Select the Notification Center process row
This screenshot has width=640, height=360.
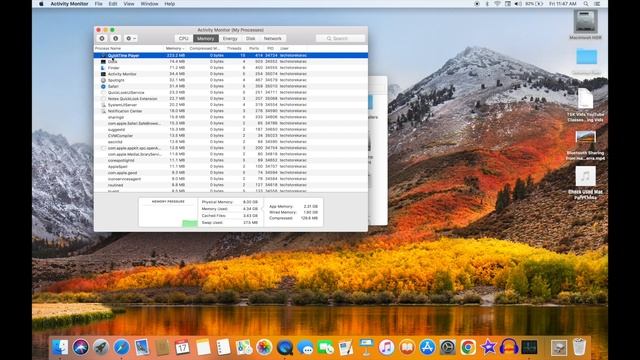point(231,111)
